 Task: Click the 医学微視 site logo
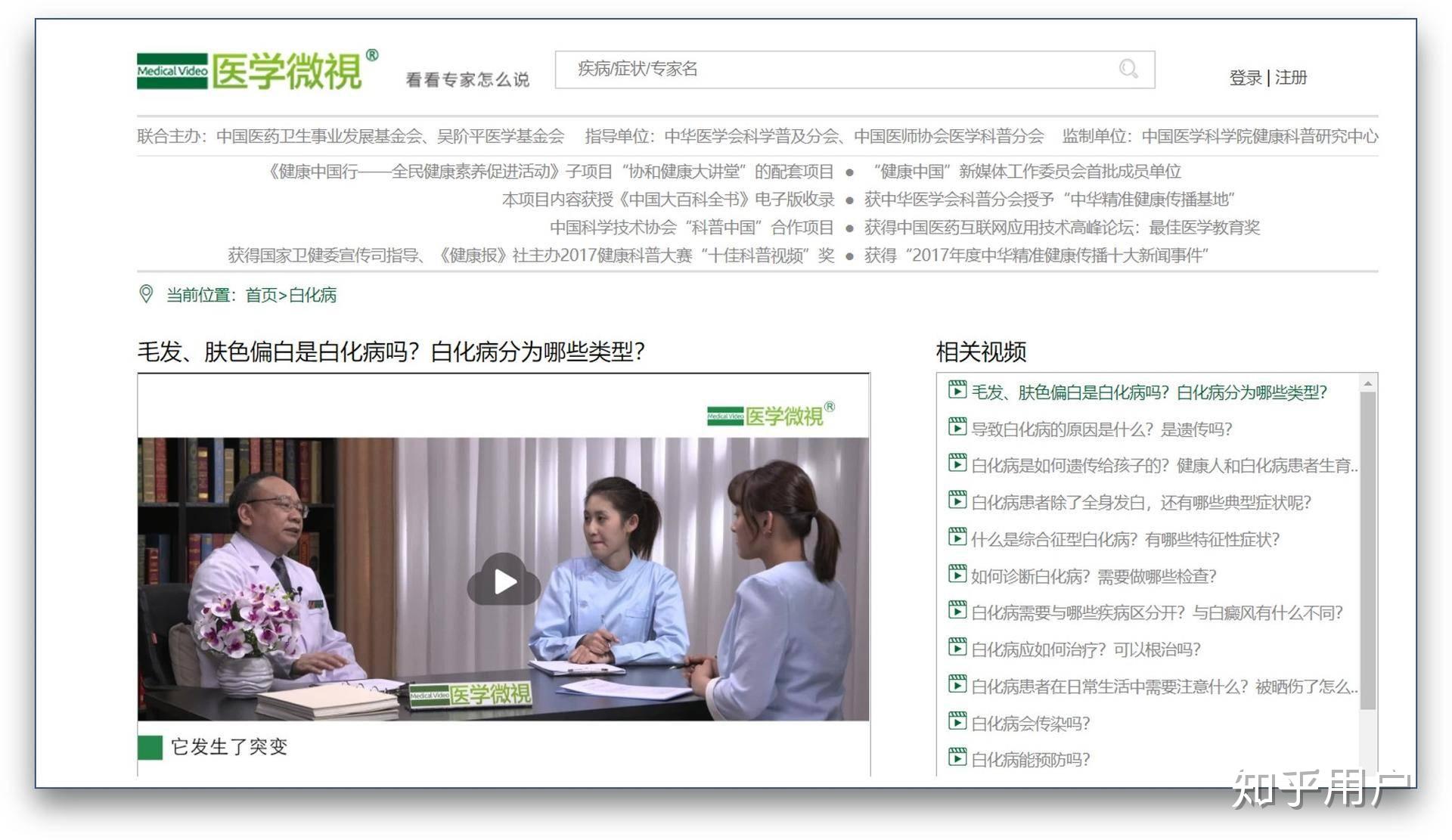coord(257,71)
